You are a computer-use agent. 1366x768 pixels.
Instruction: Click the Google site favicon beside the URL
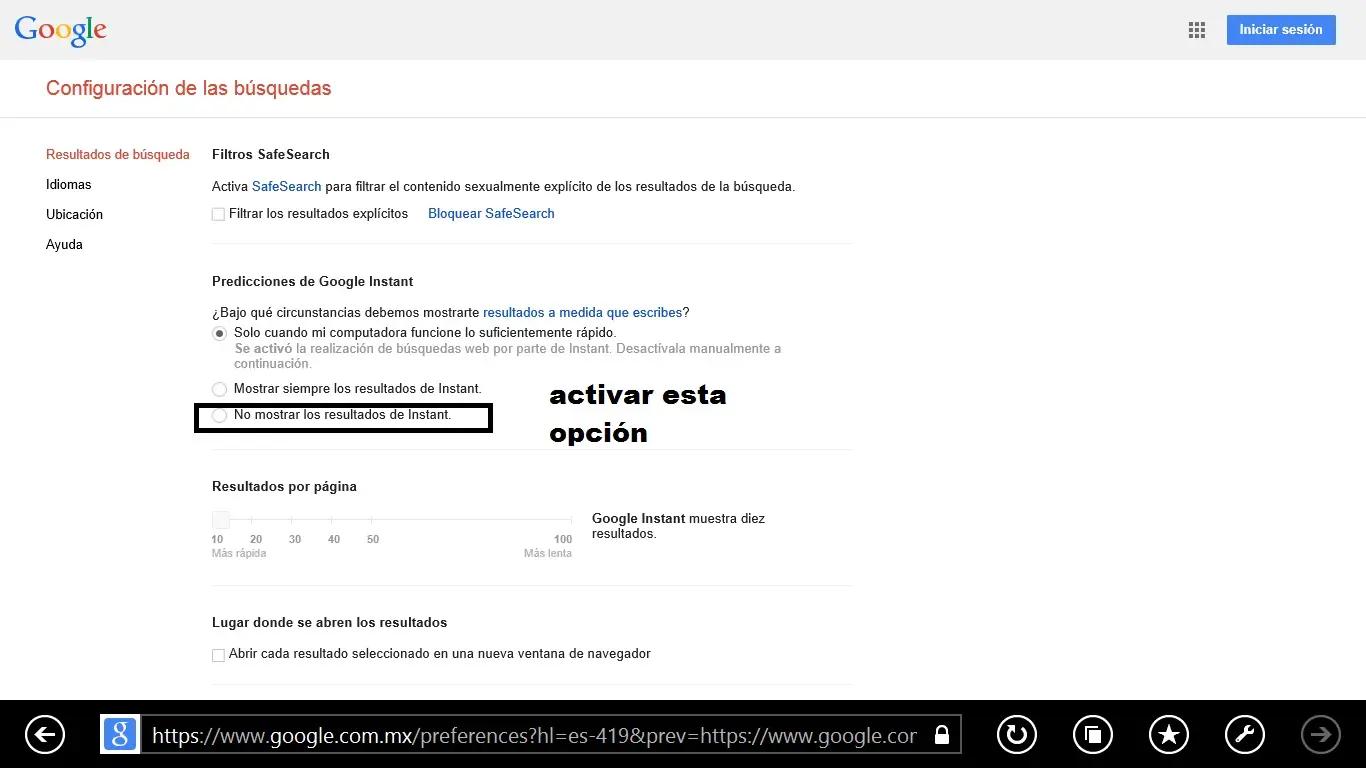coord(120,735)
